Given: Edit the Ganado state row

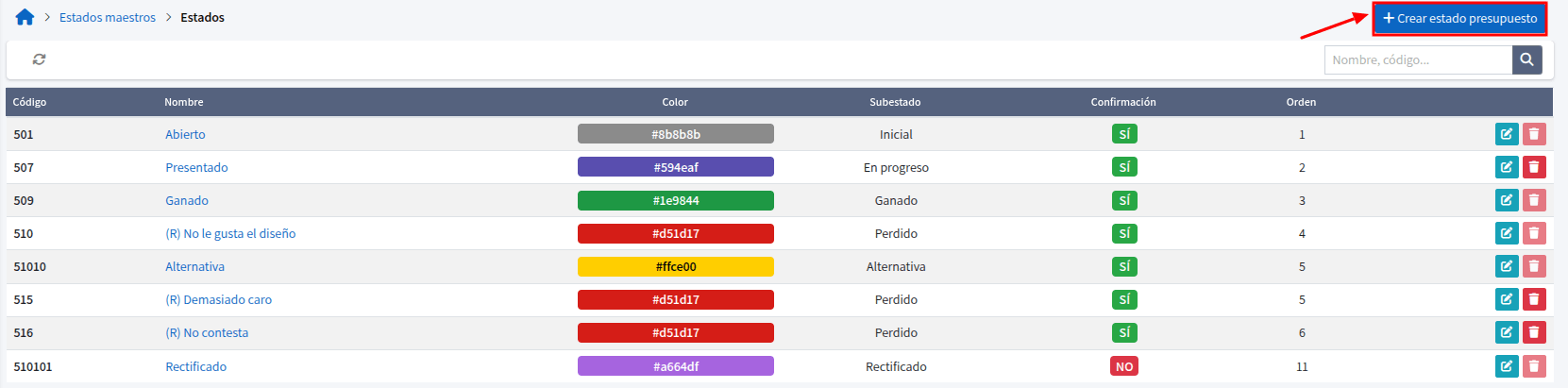Looking at the screenshot, I should pyautogui.click(x=1507, y=200).
